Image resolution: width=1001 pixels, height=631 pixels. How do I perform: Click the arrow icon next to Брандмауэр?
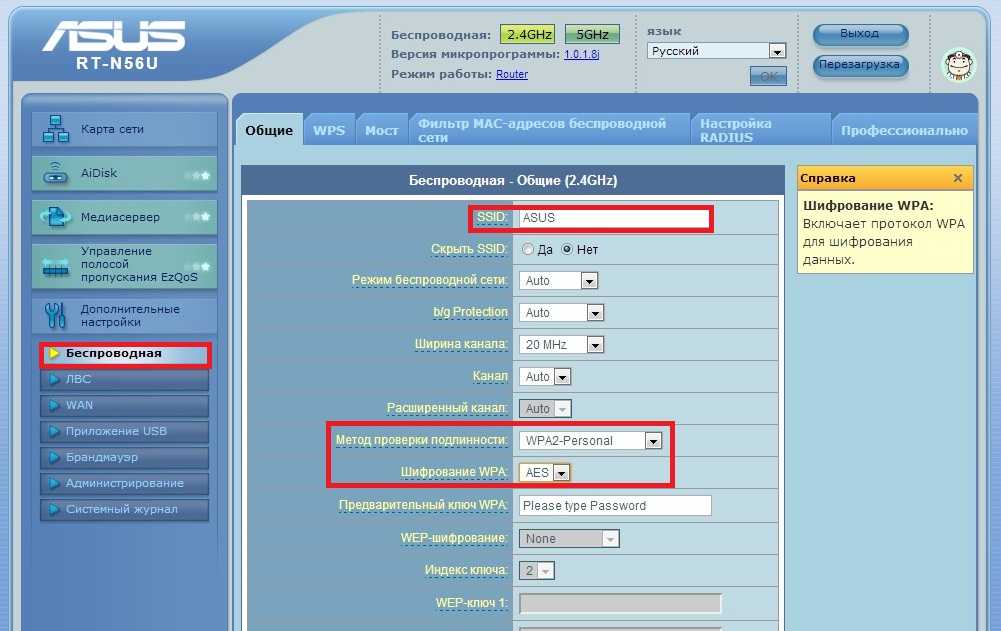54,457
